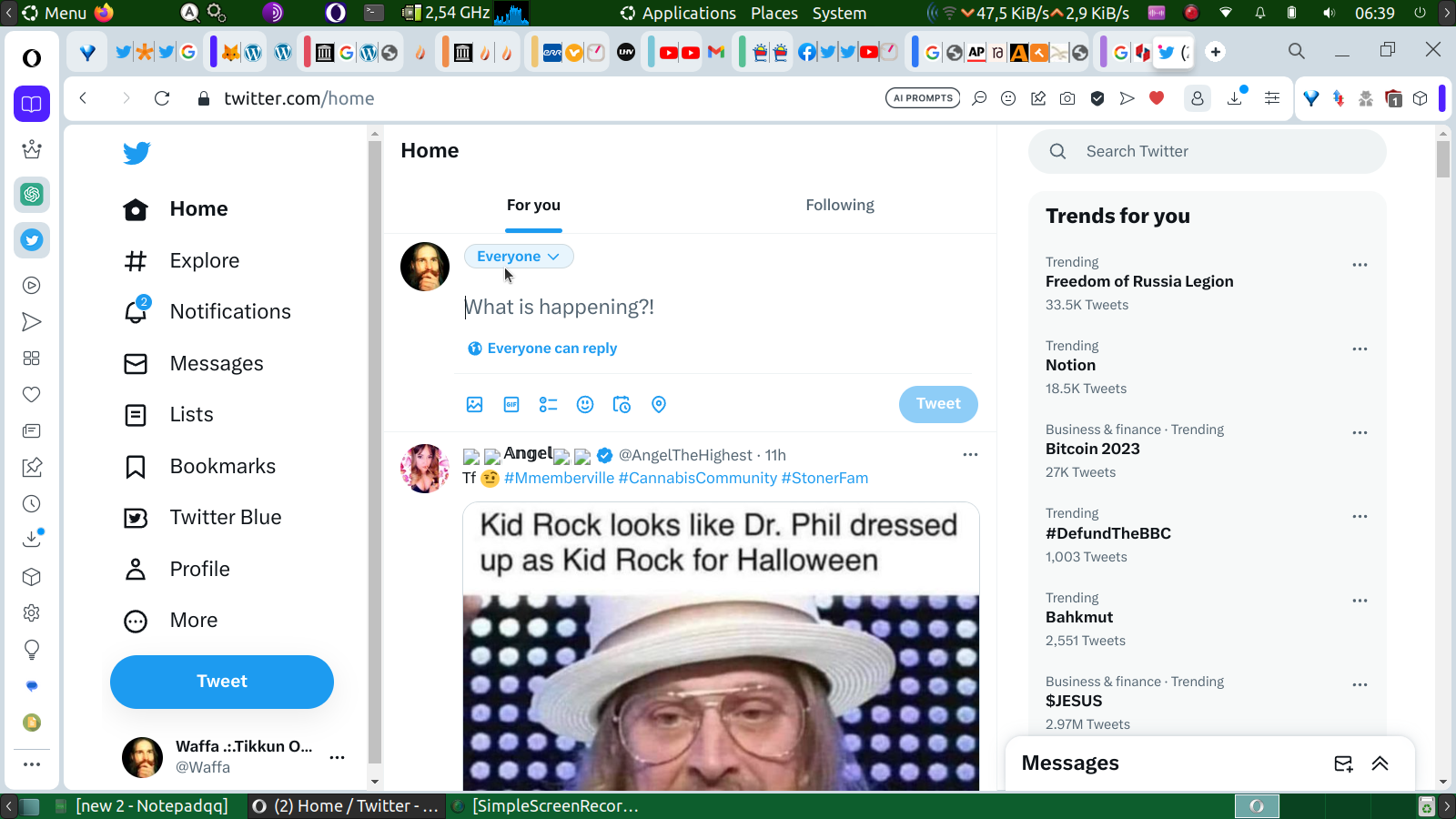The image size is (1456, 819).
Task: Open ChatGPT in the Opera sidebar
Action: tap(32, 194)
